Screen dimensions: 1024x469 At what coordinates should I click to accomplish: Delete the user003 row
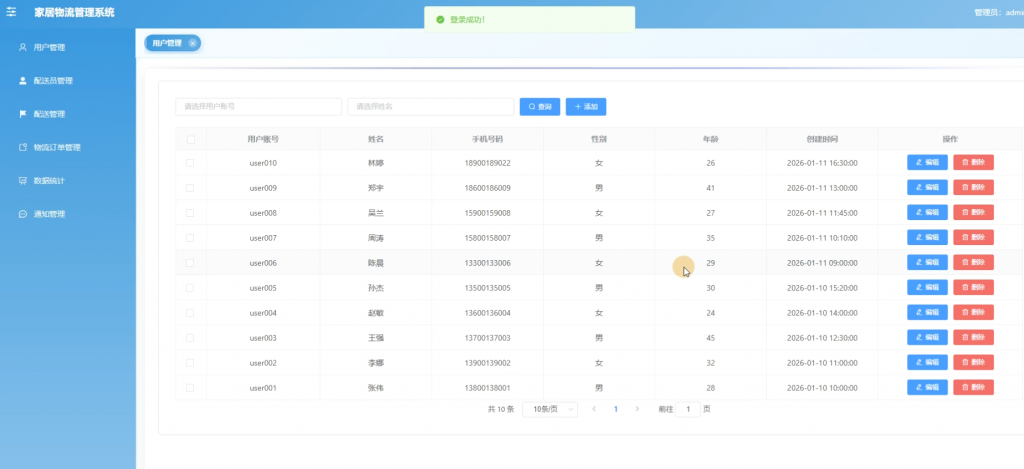tap(973, 337)
